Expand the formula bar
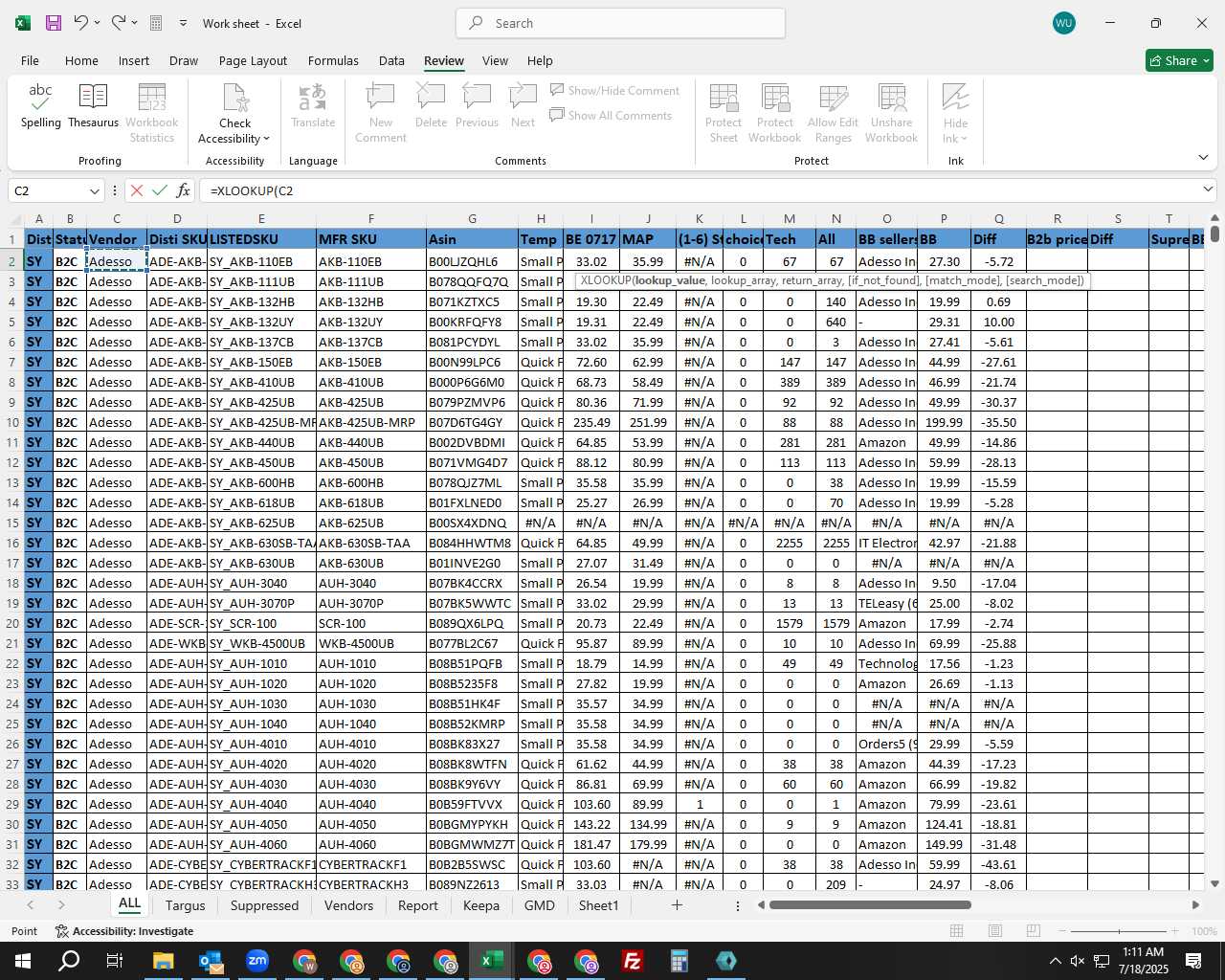 (1208, 189)
